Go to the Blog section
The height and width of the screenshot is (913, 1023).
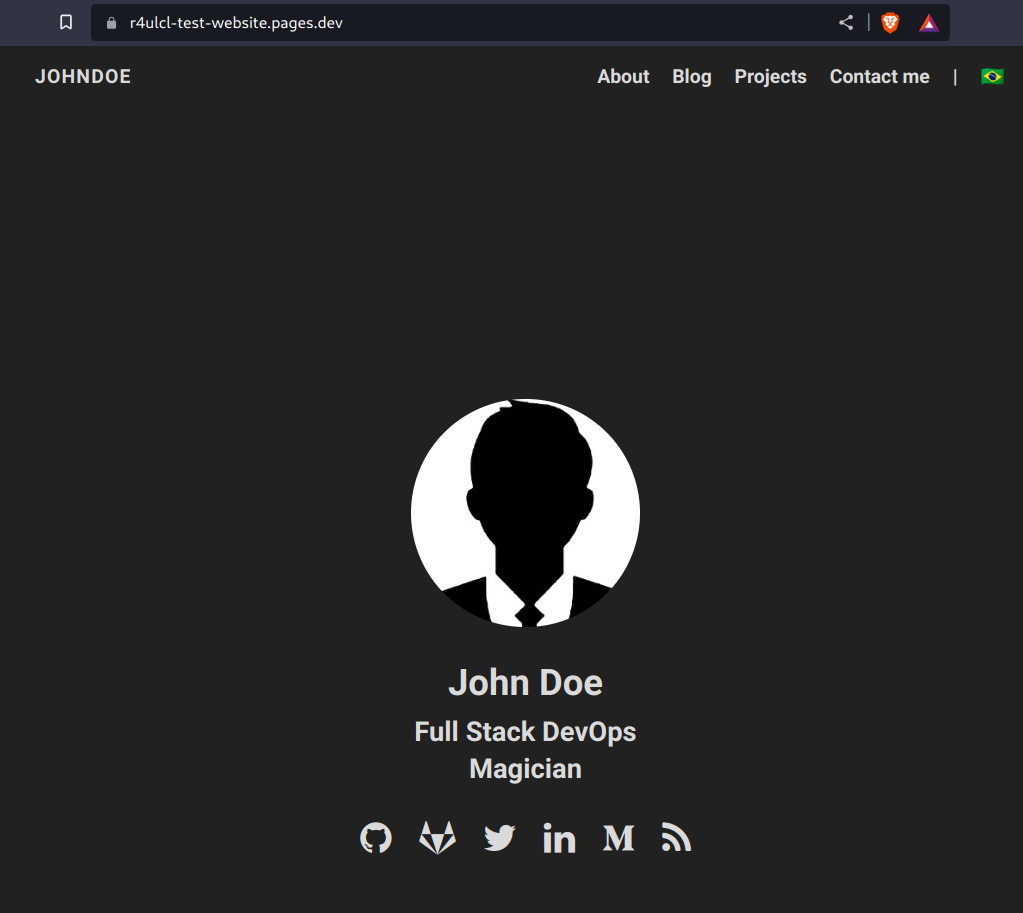[691, 76]
